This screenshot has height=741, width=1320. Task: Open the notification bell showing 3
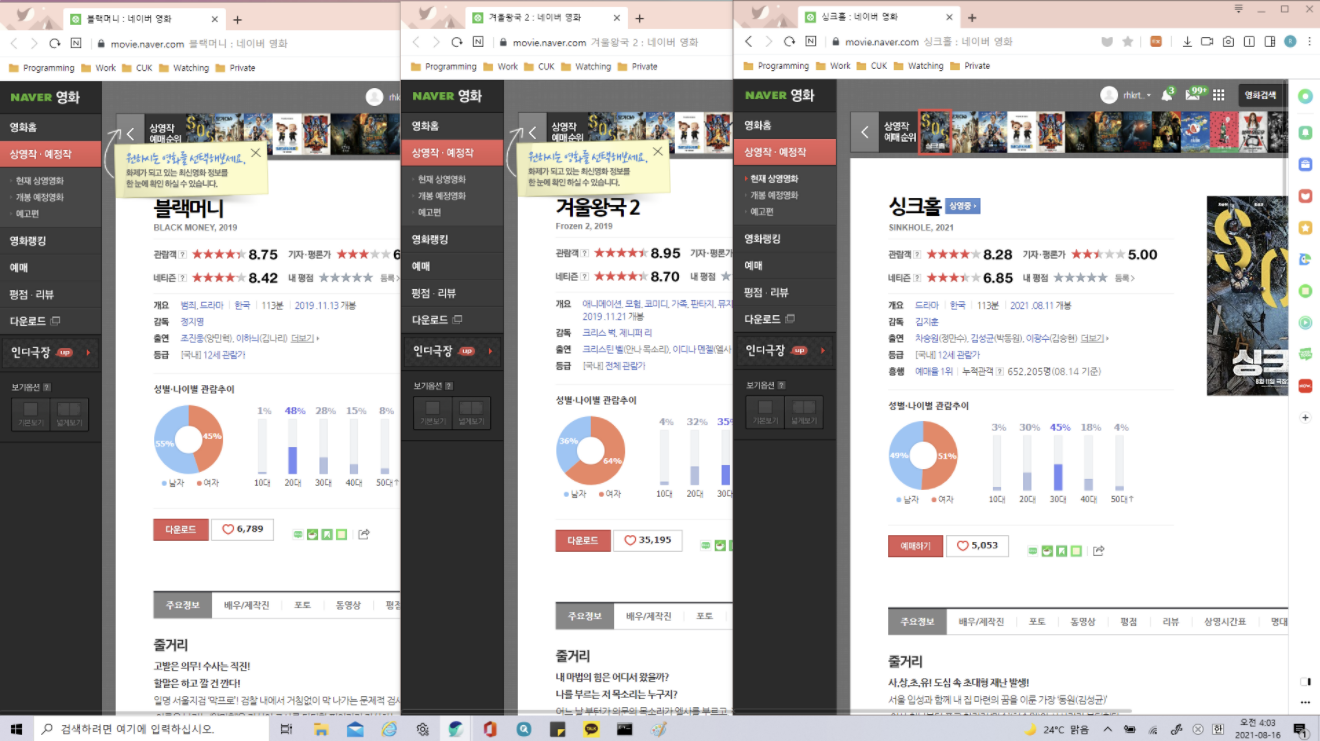(x=1167, y=95)
